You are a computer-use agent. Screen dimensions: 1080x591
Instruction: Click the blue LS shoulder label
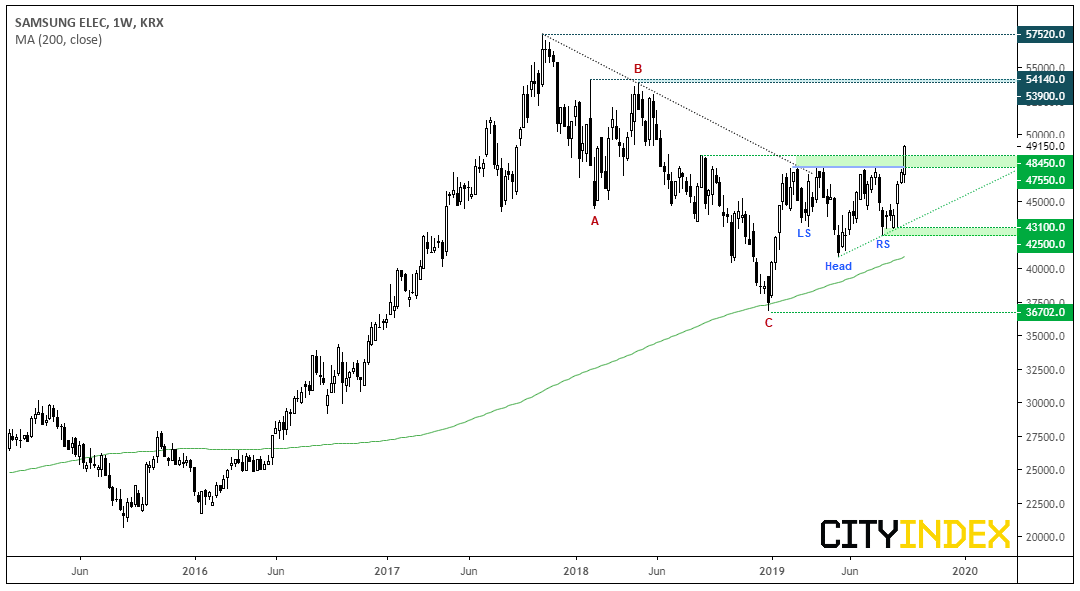click(804, 234)
